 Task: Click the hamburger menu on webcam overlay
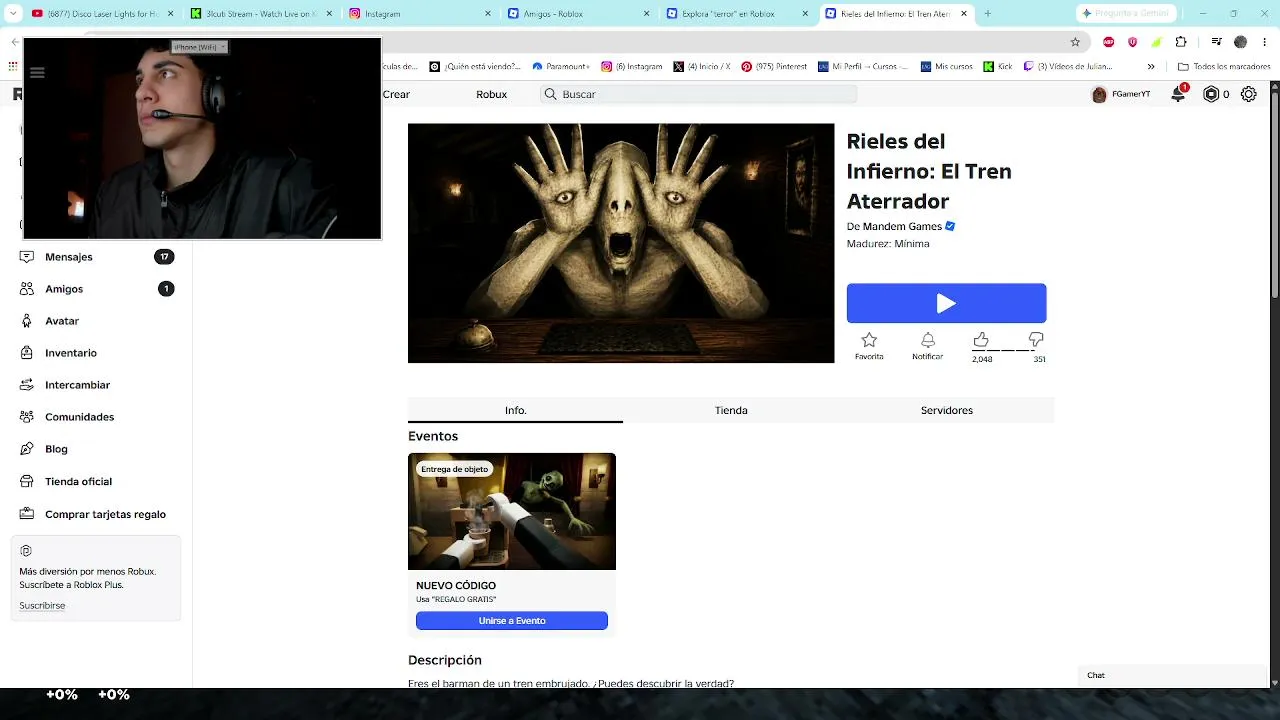coord(37,72)
